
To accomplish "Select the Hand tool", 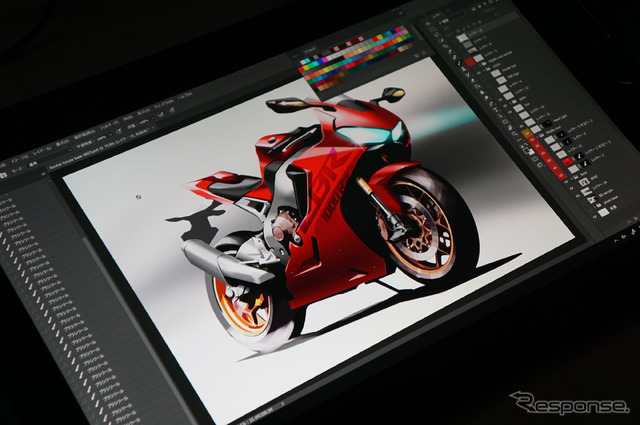I will [x=510, y=127].
